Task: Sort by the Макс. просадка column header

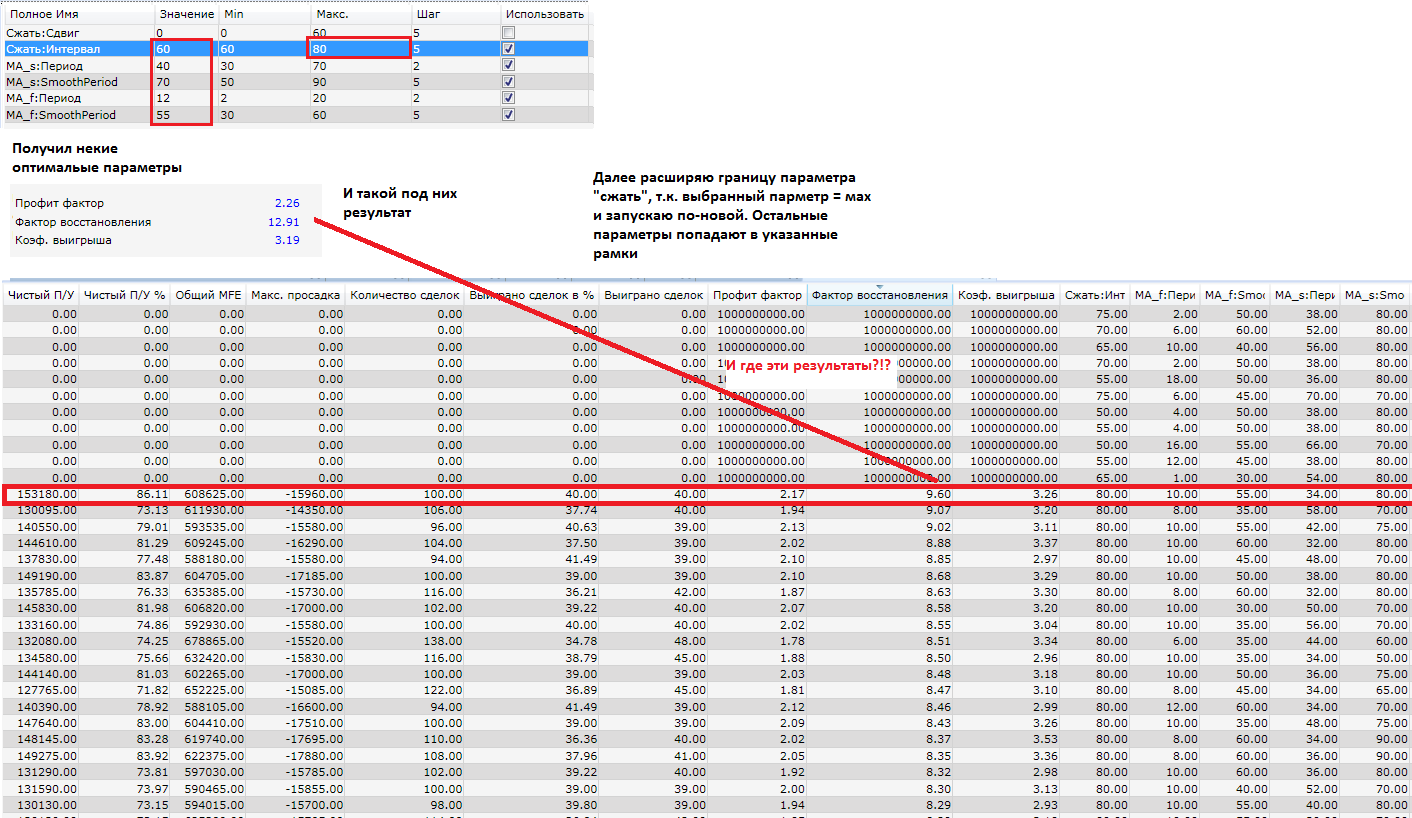Action: coord(295,295)
